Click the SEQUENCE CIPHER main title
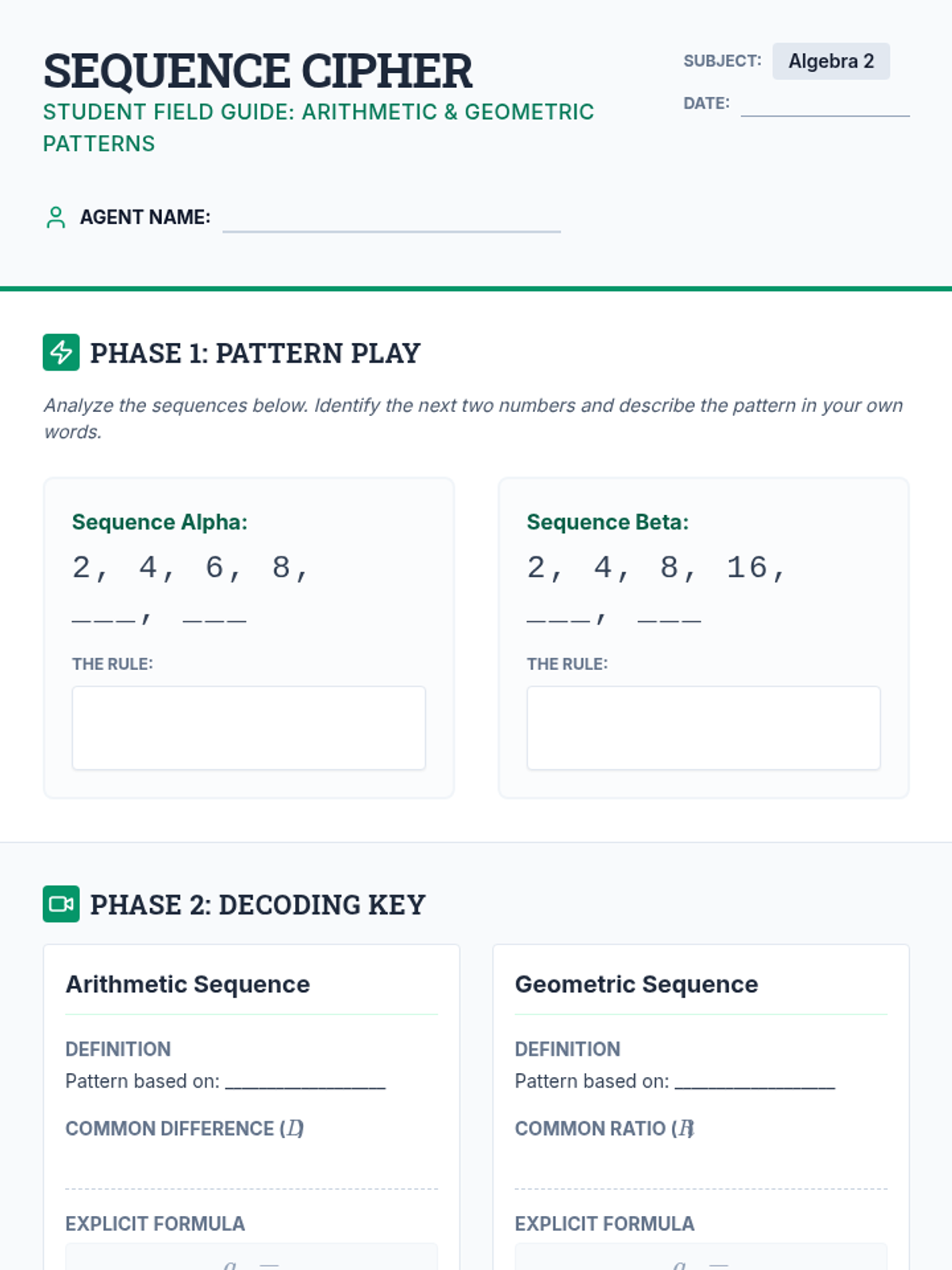Image resolution: width=952 pixels, height=1270 pixels. pyautogui.click(x=258, y=71)
